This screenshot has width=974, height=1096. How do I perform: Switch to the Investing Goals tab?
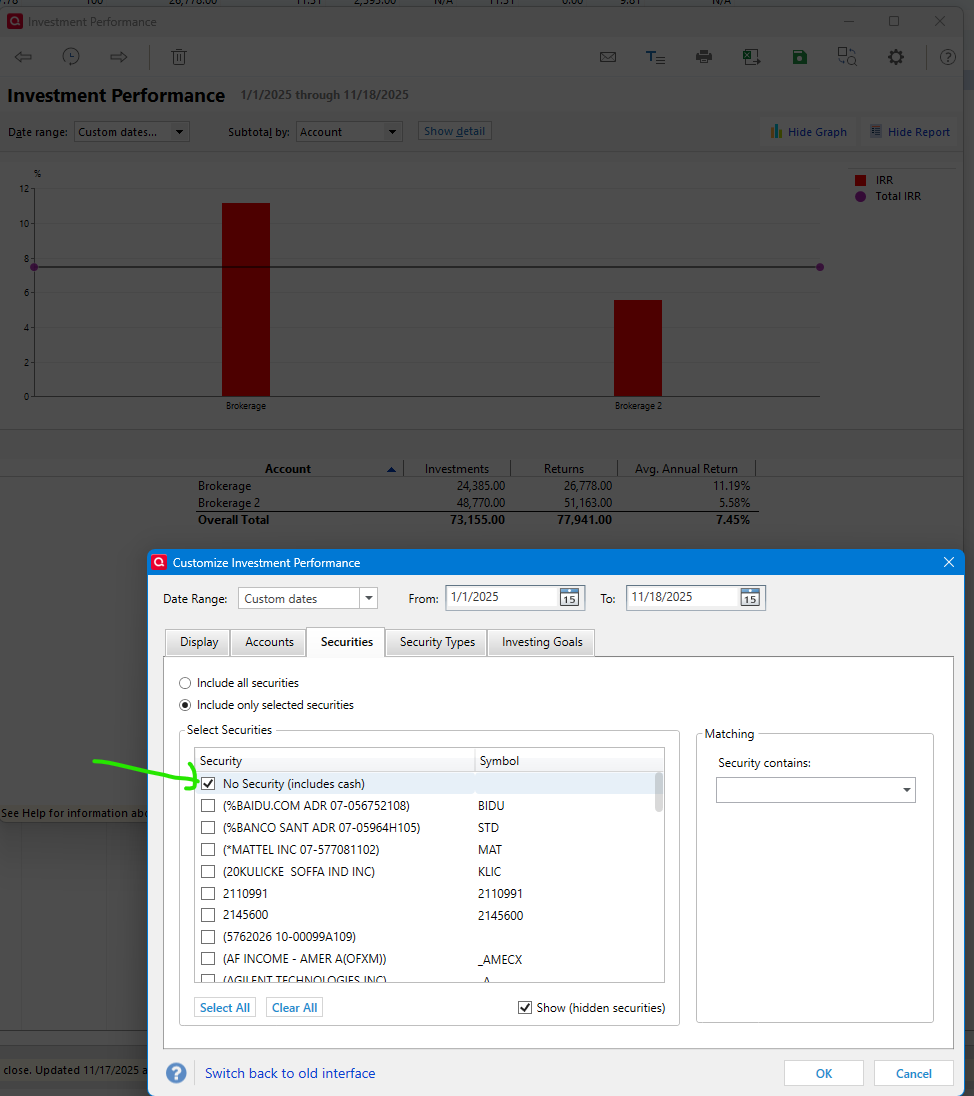(542, 642)
